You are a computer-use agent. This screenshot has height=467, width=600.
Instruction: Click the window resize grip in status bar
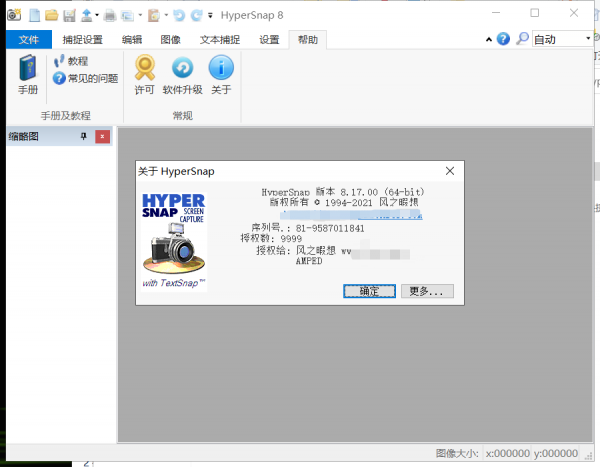(589, 455)
